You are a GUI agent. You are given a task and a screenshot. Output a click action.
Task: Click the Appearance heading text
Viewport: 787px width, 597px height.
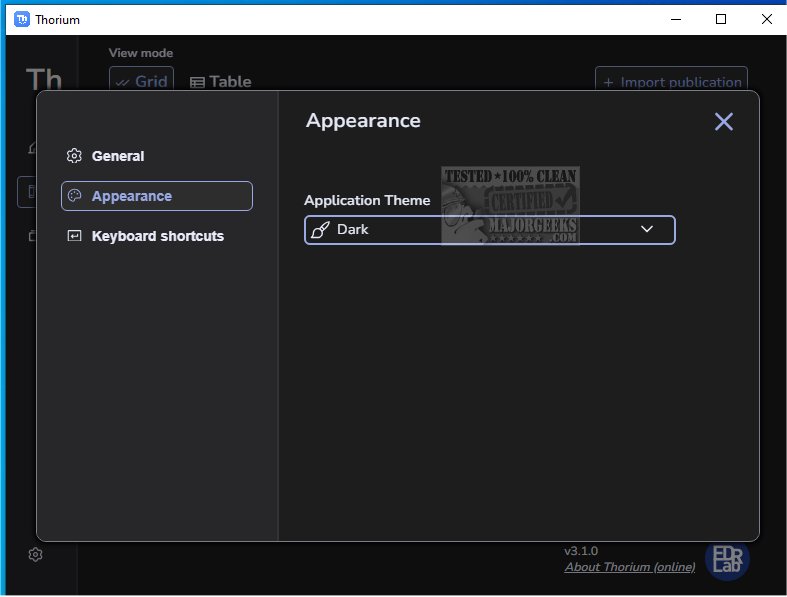(x=363, y=121)
